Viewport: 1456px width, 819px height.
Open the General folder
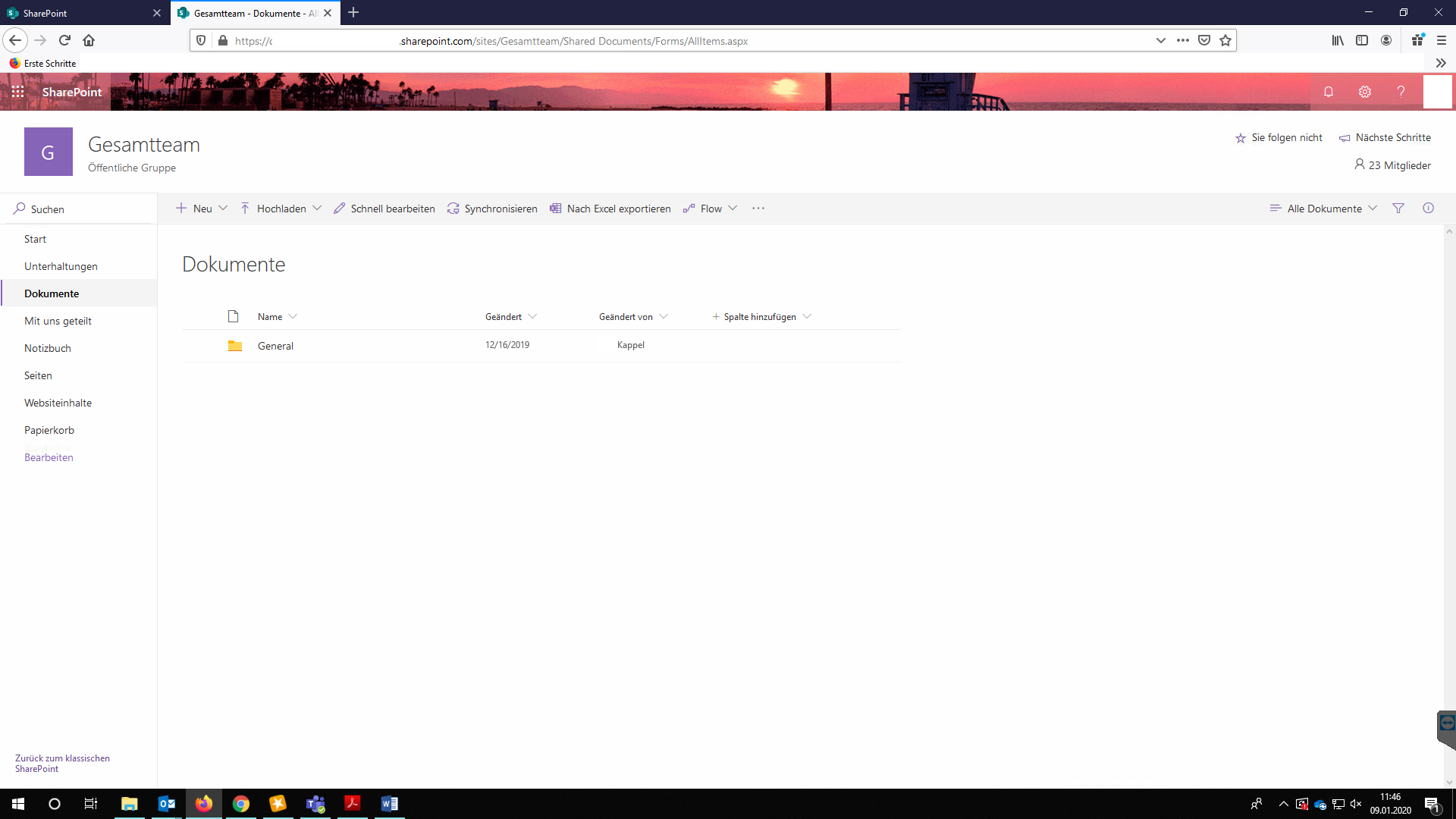[x=275, y=346]
